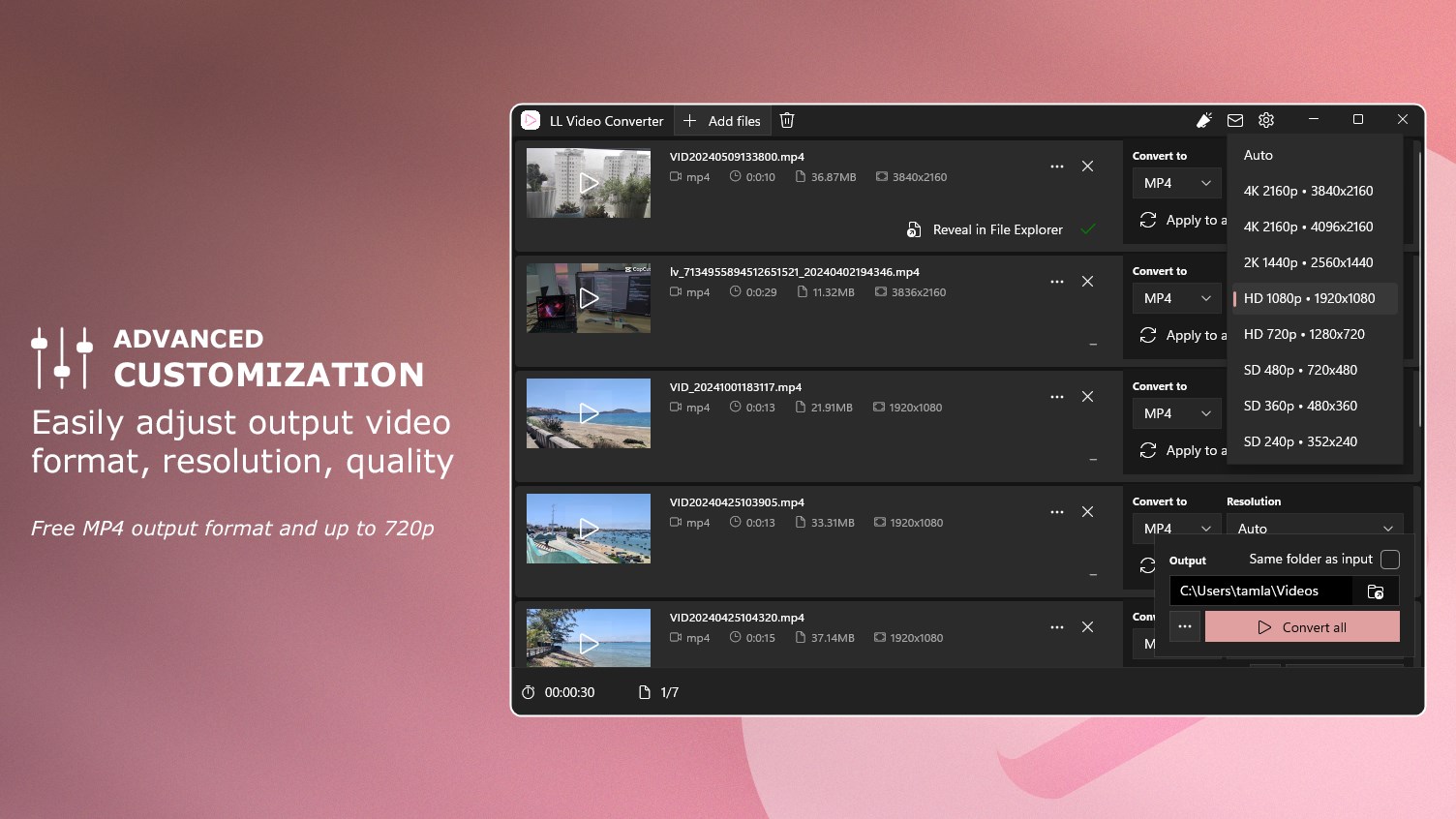Select SD 240p 352x240 resolution
This screenshot has height=819, width=1456.
pyautogui.click(x=1315, y=441)
